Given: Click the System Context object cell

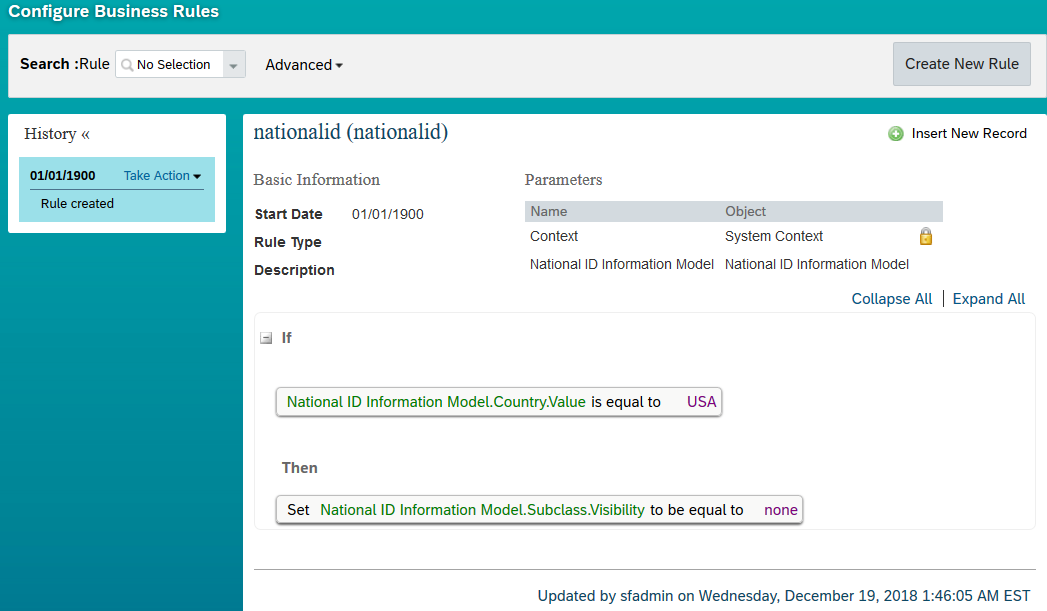Looking at the screenshot, I should (774, 236).
